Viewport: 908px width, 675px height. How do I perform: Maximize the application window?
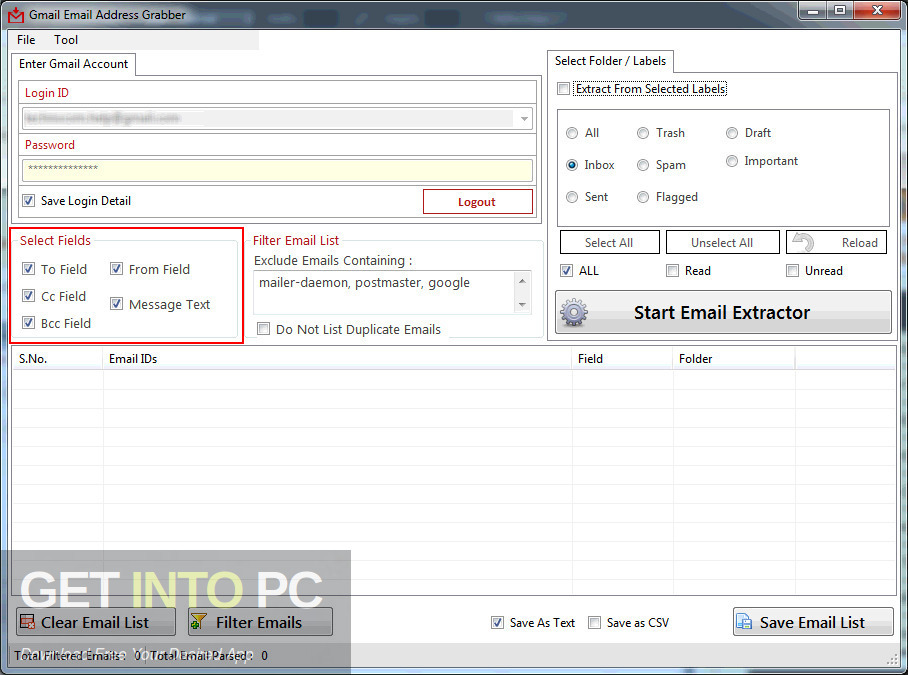tap(840, 10)
